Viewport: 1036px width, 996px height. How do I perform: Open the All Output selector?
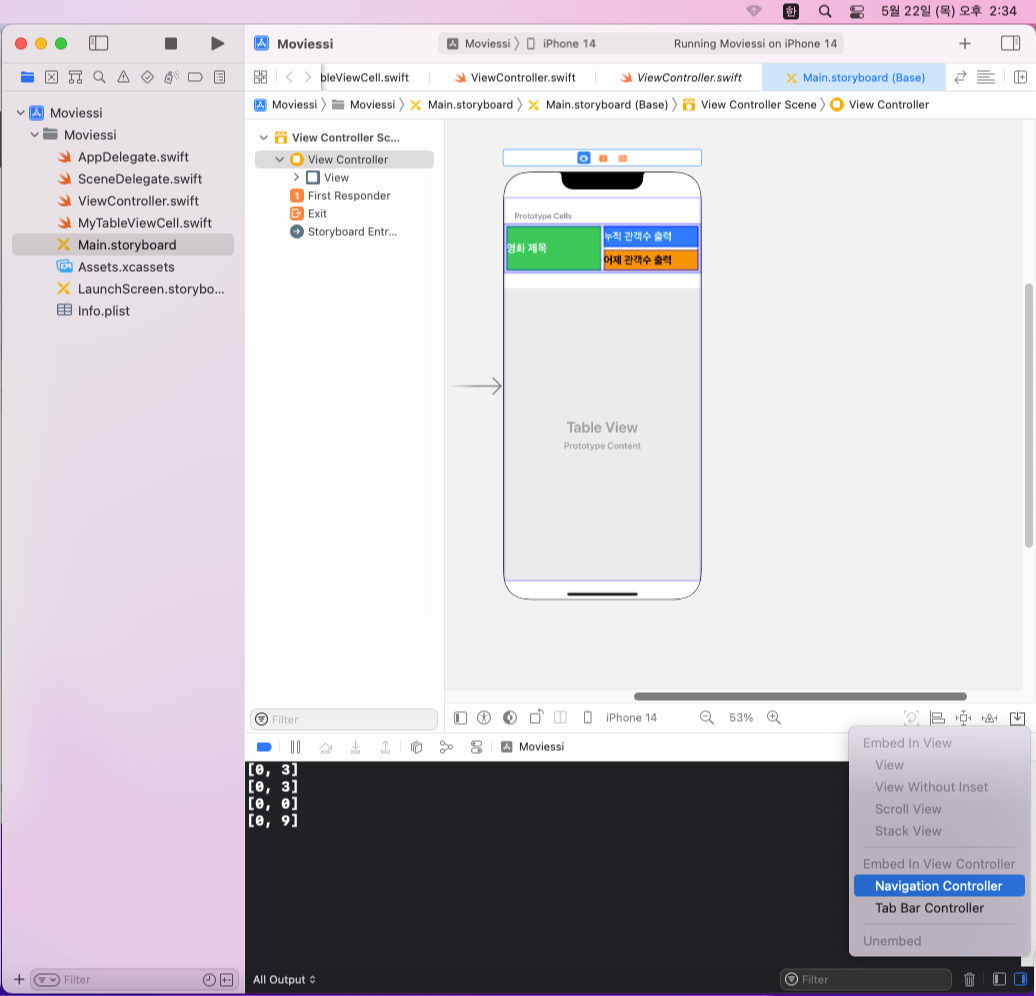tap(284, 979)
